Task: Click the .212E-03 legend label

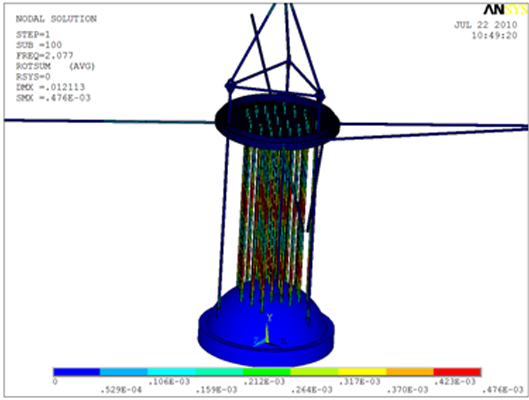Action: pos(264,382)
